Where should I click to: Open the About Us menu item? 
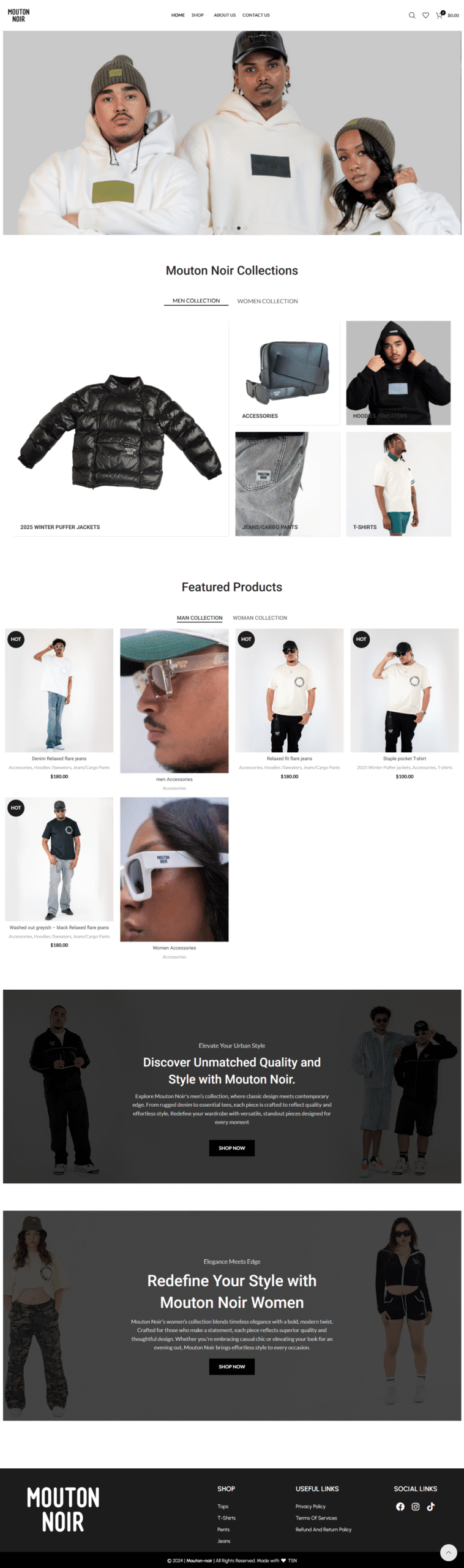click(225, 15)
